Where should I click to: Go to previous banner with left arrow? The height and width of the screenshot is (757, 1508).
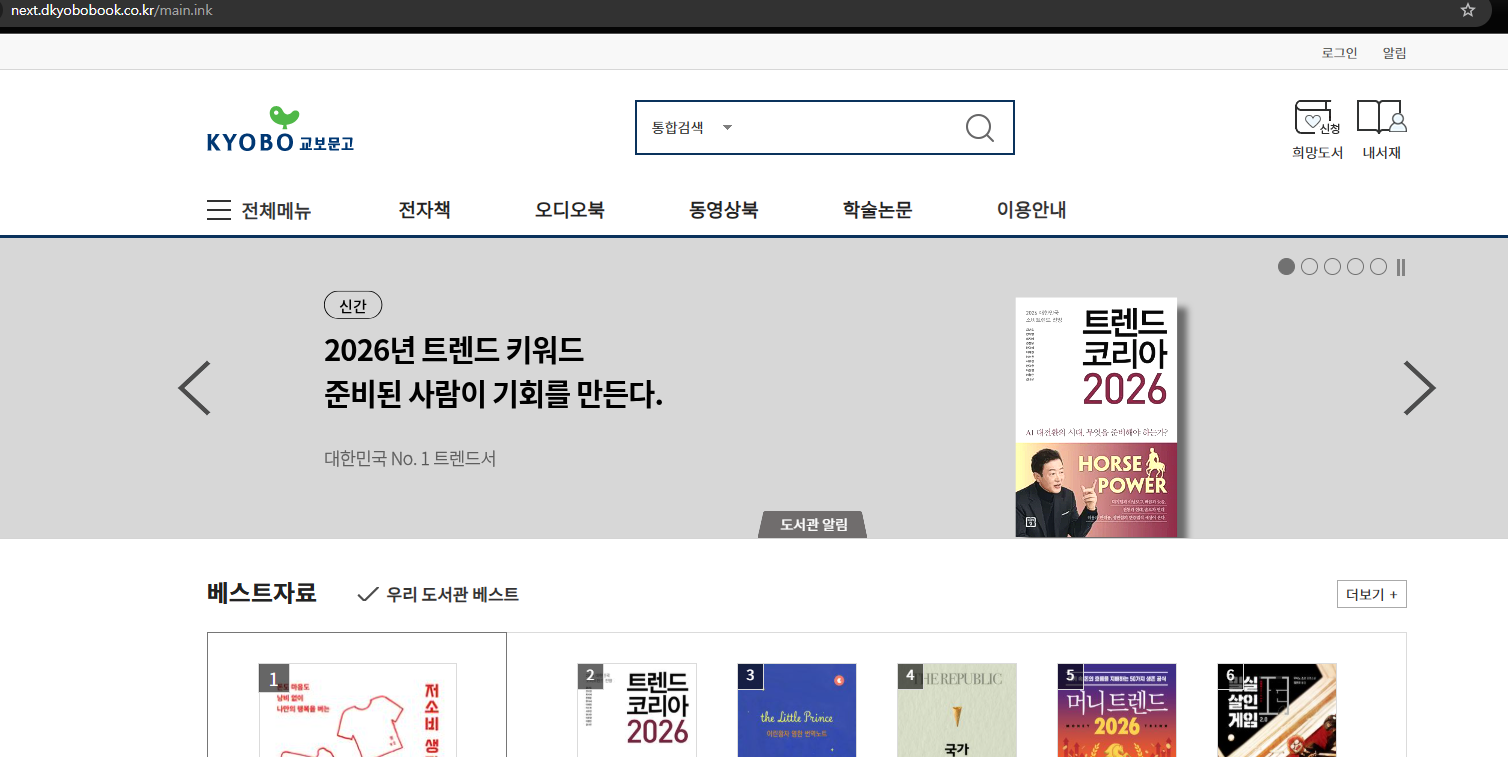[194, 388]
